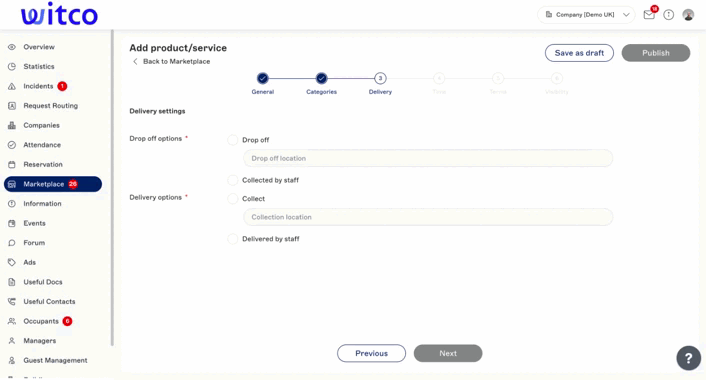Click the Guest Management label
The image size is (706, 380).
pyautogui.click(x=55, y=360)
